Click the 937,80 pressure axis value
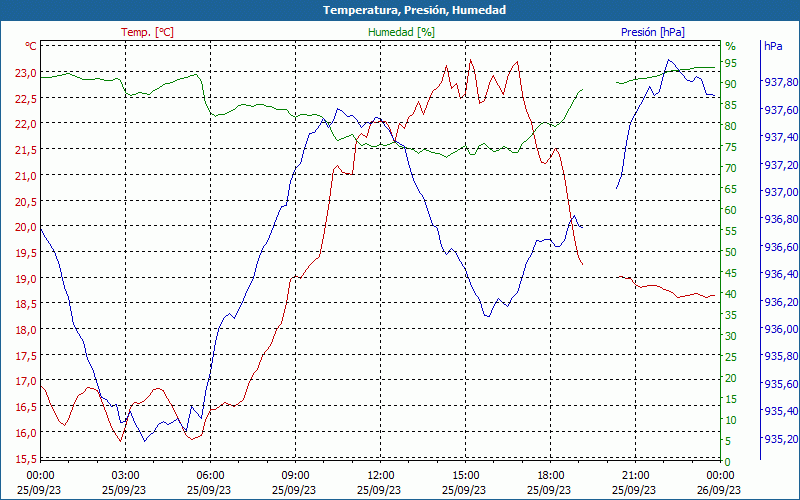 pyautogui.click(x=781, y=82)
